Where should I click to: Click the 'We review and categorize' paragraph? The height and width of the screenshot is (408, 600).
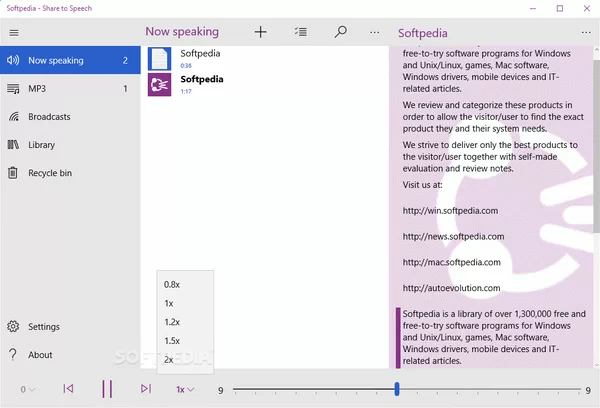pos(493,117)
